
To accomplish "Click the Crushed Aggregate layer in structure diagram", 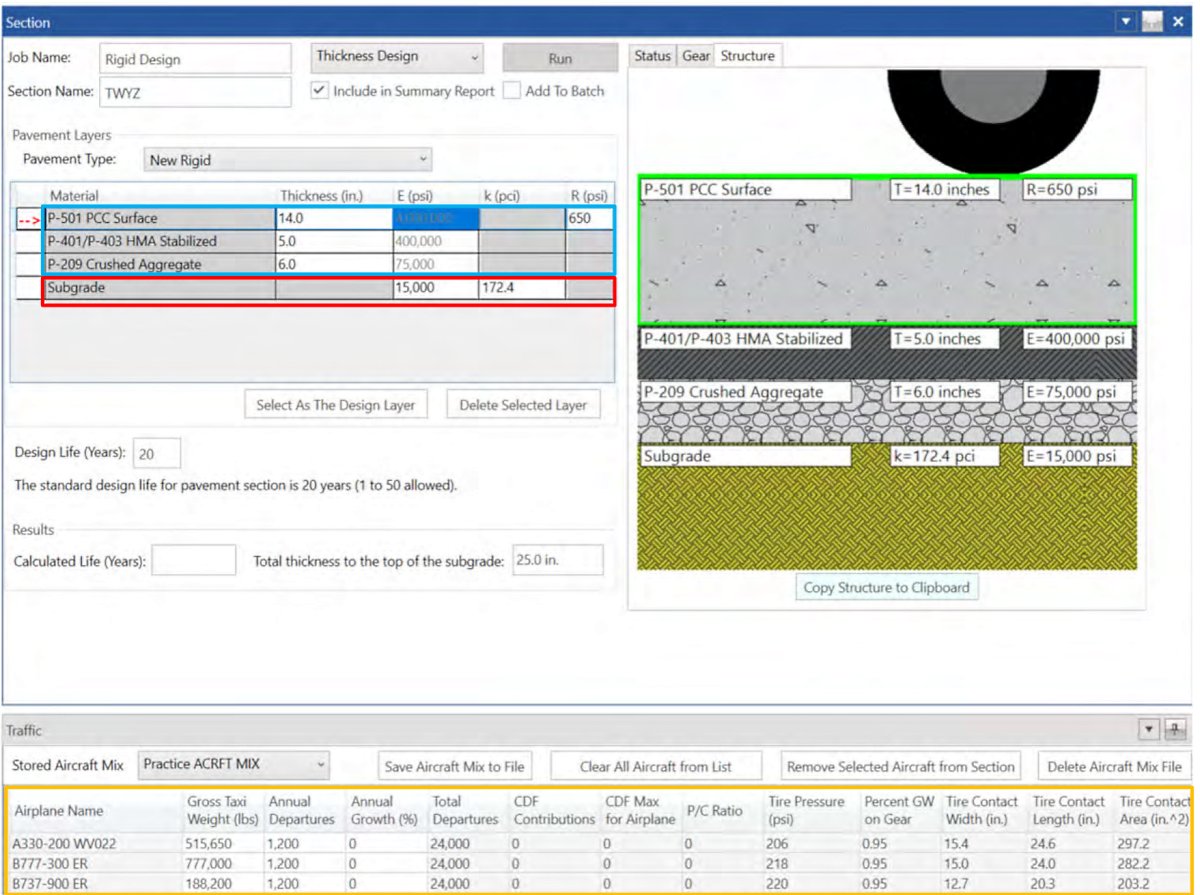I will (x=887, y=411).
